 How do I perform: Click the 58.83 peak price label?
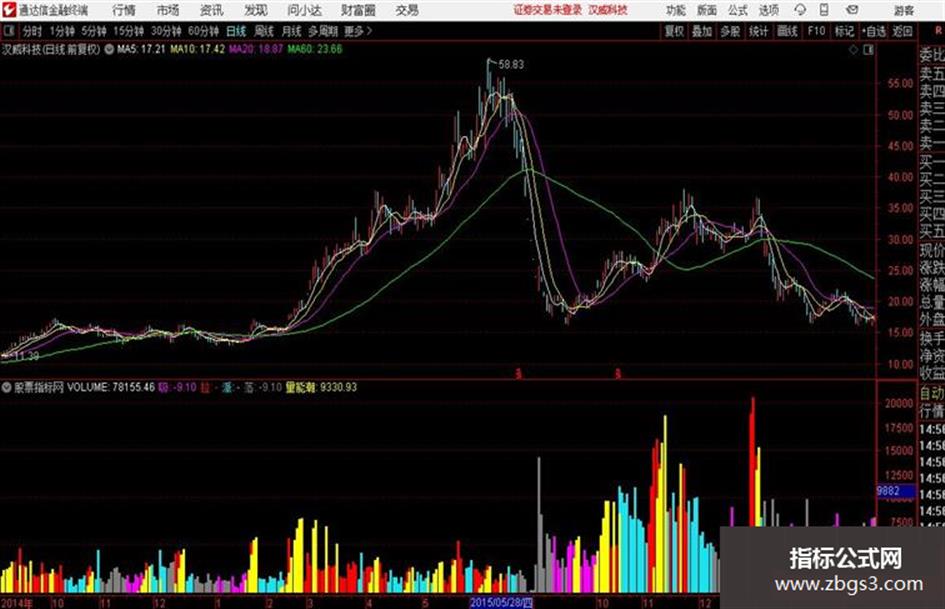coord(511,65)
